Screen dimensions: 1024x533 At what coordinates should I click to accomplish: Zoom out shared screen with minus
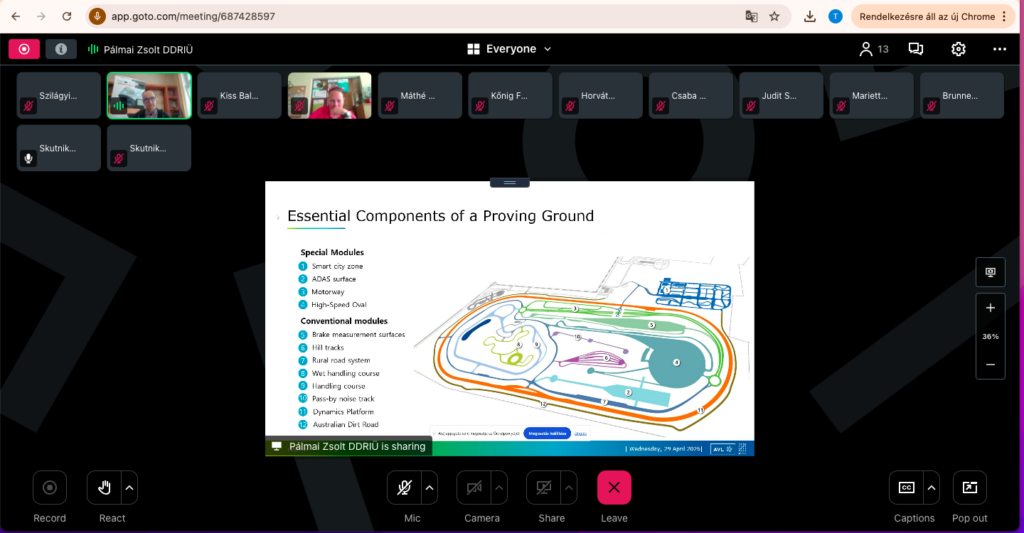pos(990,364)
